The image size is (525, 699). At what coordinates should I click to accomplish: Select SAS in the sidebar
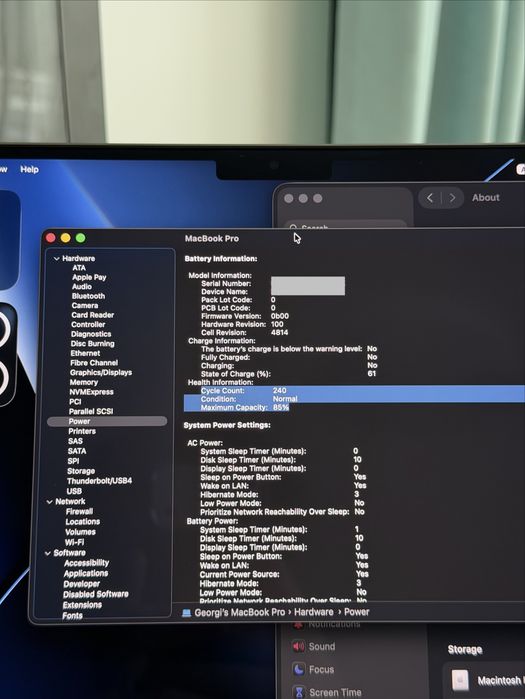coord(75,441)
